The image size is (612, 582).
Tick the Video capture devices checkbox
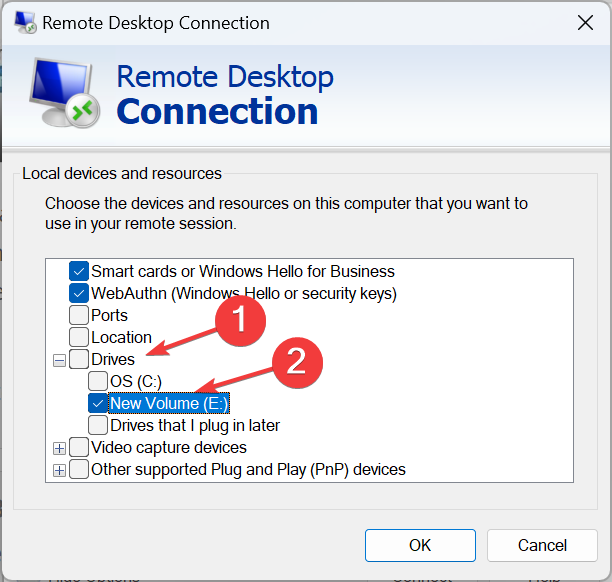(78, 447)
